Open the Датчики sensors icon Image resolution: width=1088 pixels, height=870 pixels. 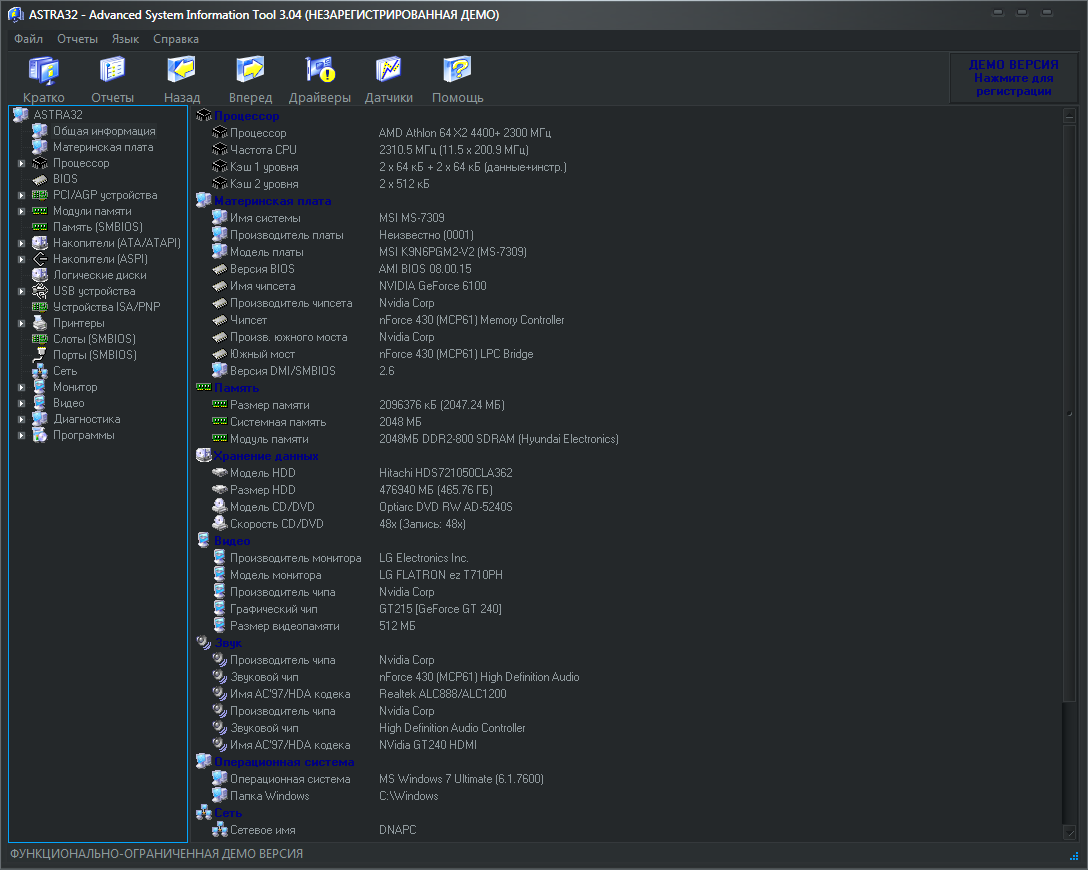pos(389,70)
